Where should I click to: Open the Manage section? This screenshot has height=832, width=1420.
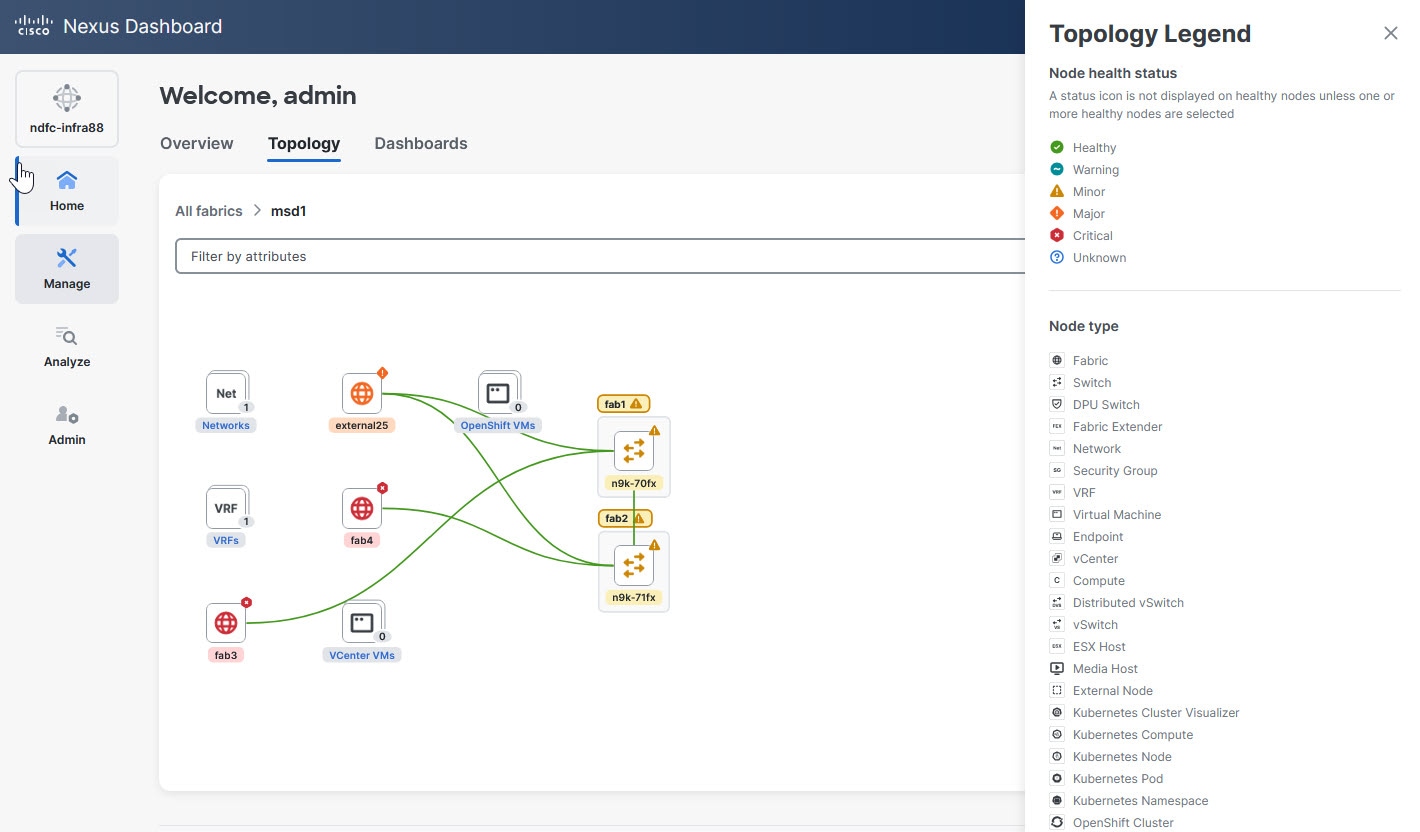[67, 269]
